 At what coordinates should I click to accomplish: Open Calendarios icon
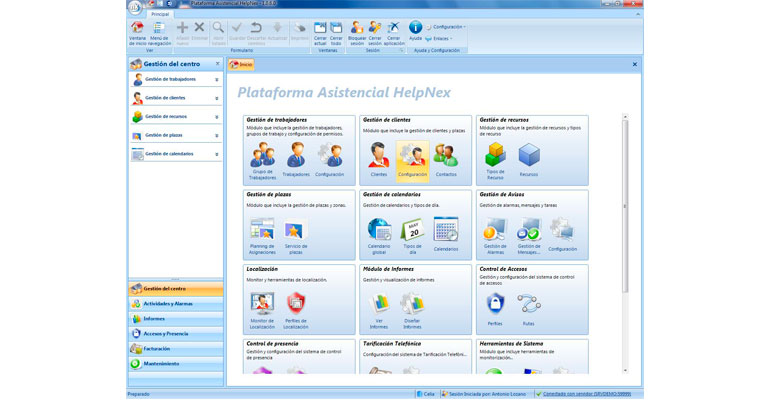446,234
